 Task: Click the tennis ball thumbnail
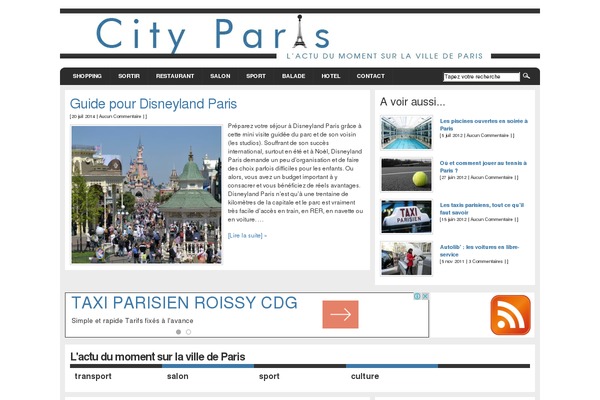pos(406,175)
